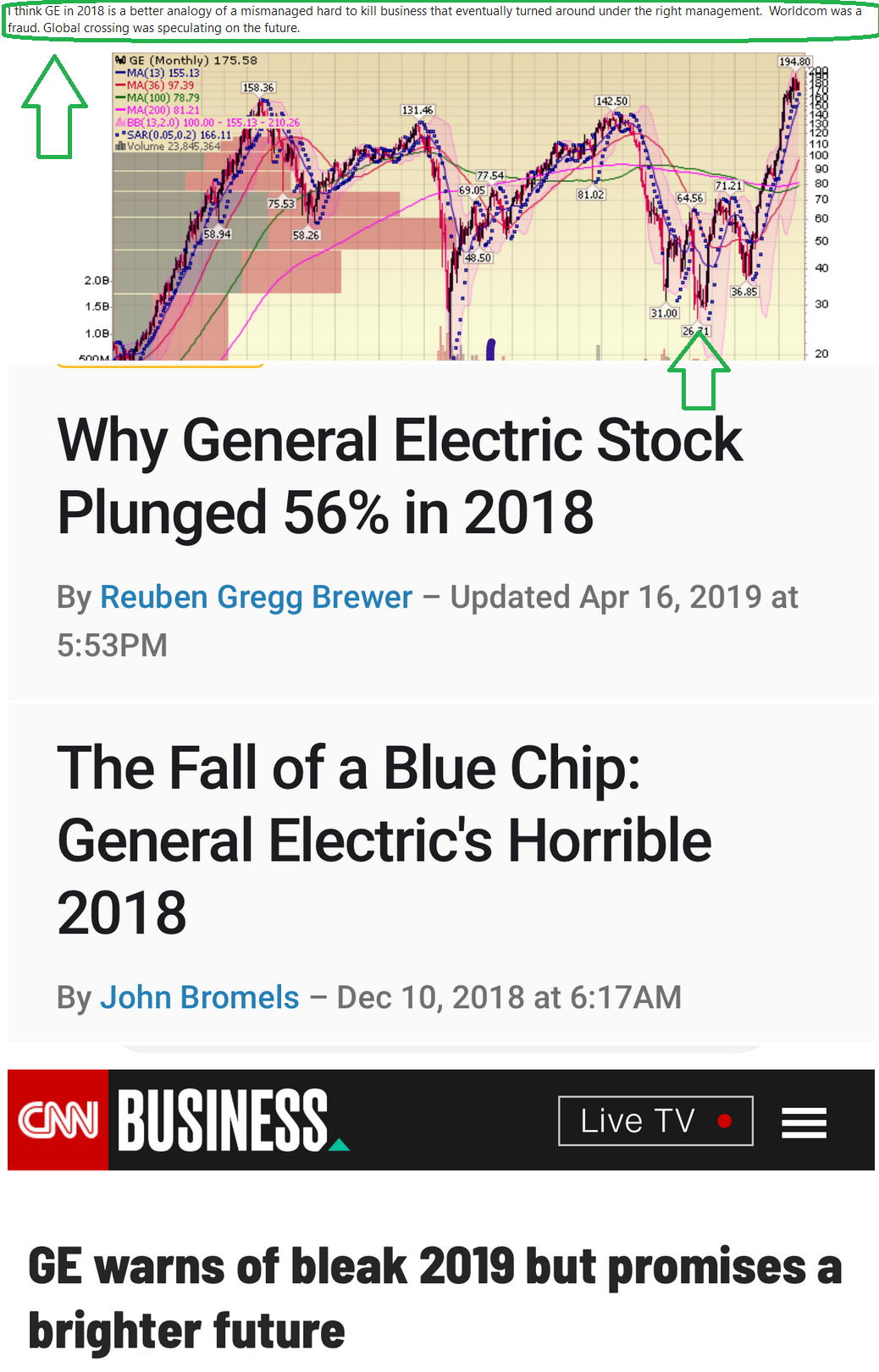
Task: Open author link Reuben Gregg Brewer
Action: click(256, 597)
